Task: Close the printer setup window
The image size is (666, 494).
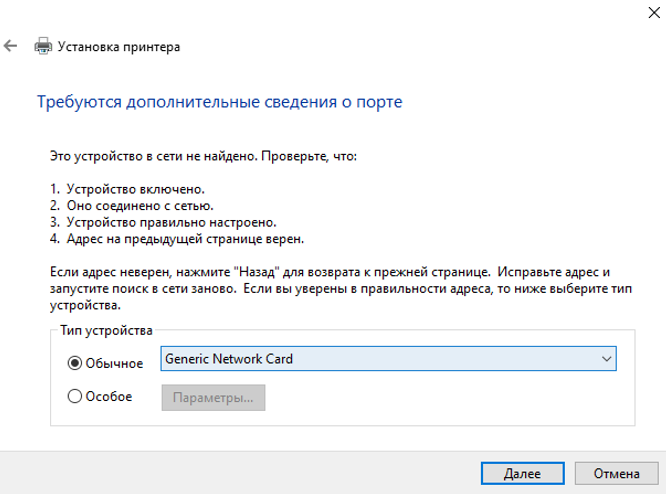Action: pos(642,12)
